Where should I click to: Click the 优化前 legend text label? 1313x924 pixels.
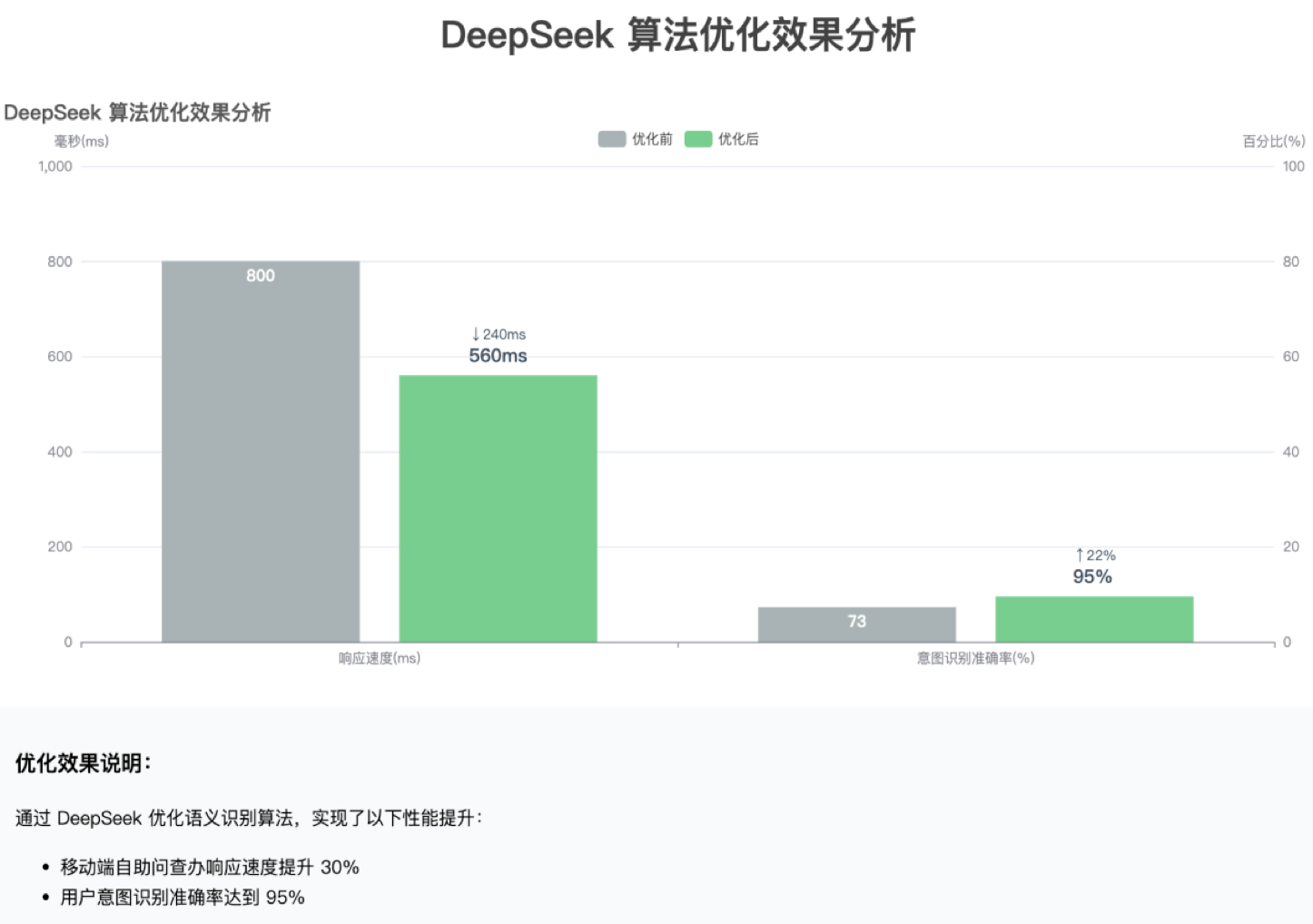652,139
